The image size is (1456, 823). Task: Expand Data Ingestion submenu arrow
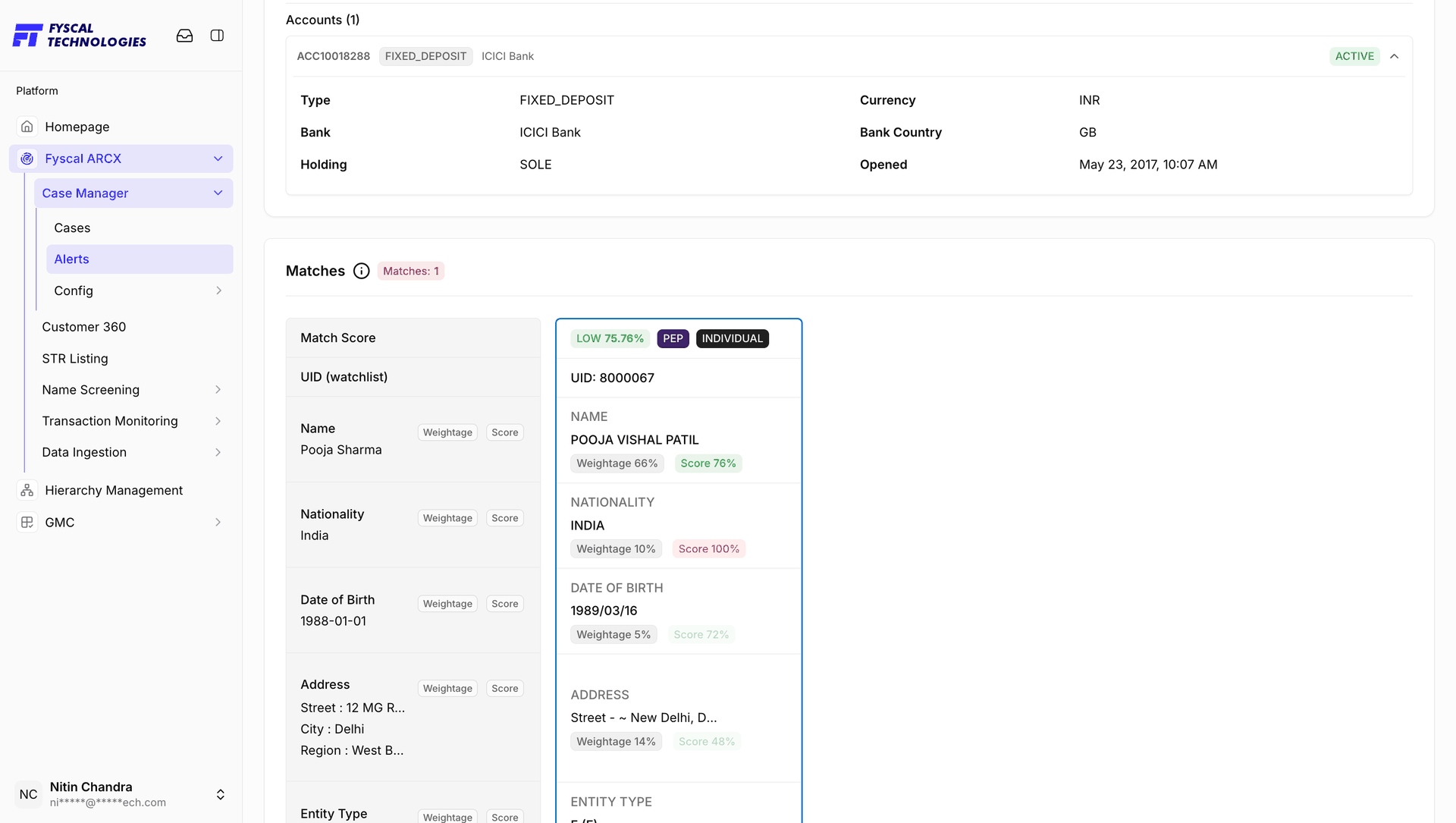[218, 453]
